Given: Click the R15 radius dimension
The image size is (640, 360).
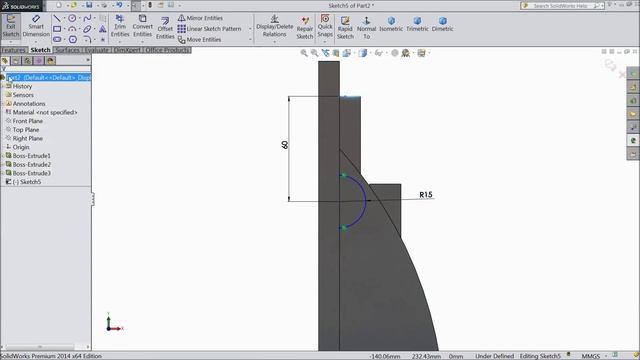Looking at the screenshot, I should pos(426,195).
